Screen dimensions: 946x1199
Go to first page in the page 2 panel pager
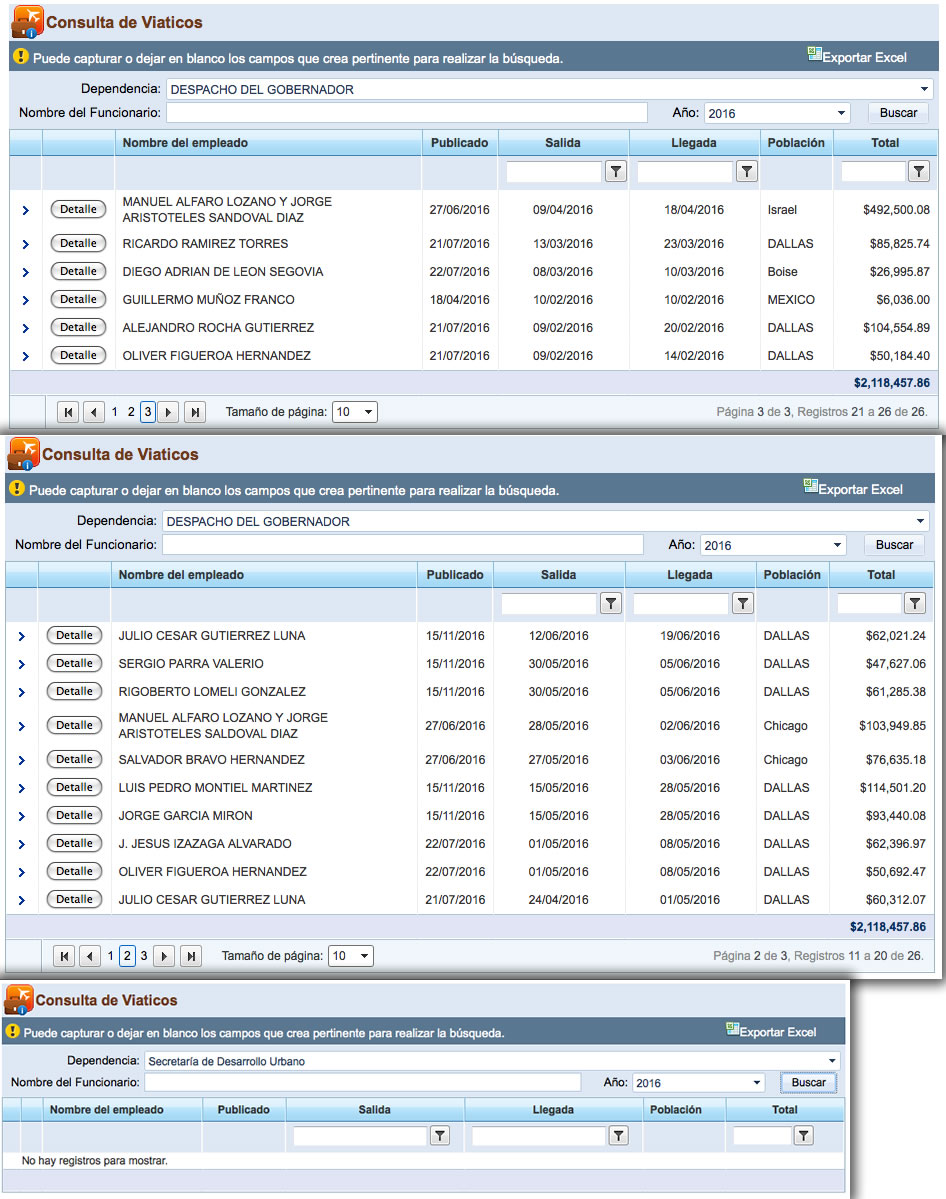[64, 956]
